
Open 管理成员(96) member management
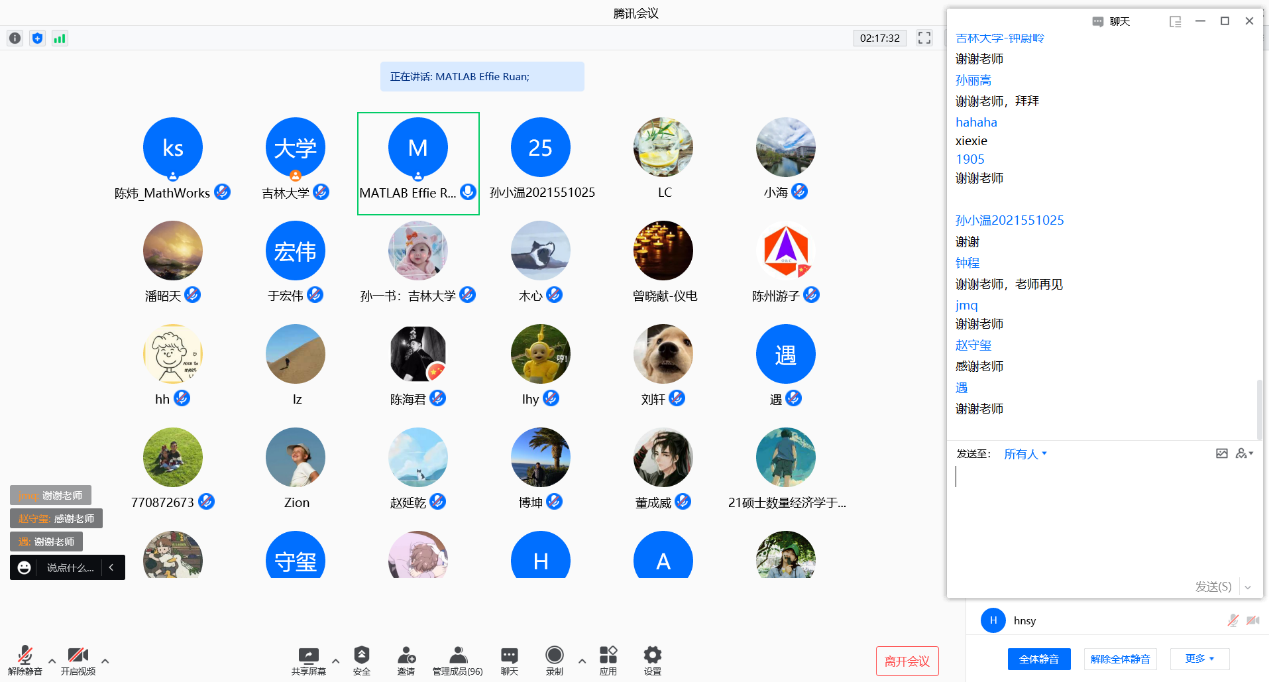click(457, 658)
